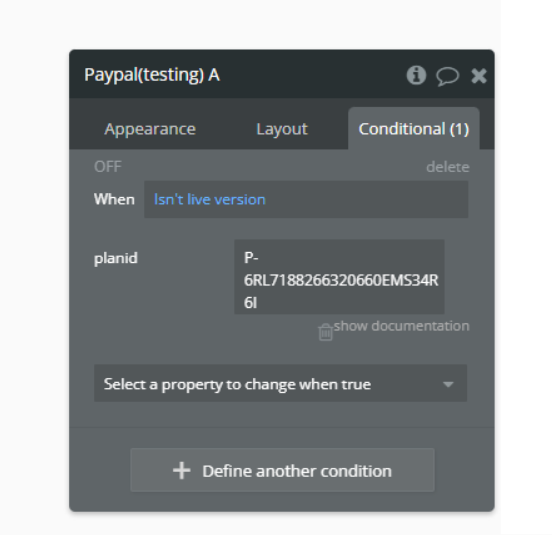Click the delete link for this condition
552x535 pixels.
(448, 167)
